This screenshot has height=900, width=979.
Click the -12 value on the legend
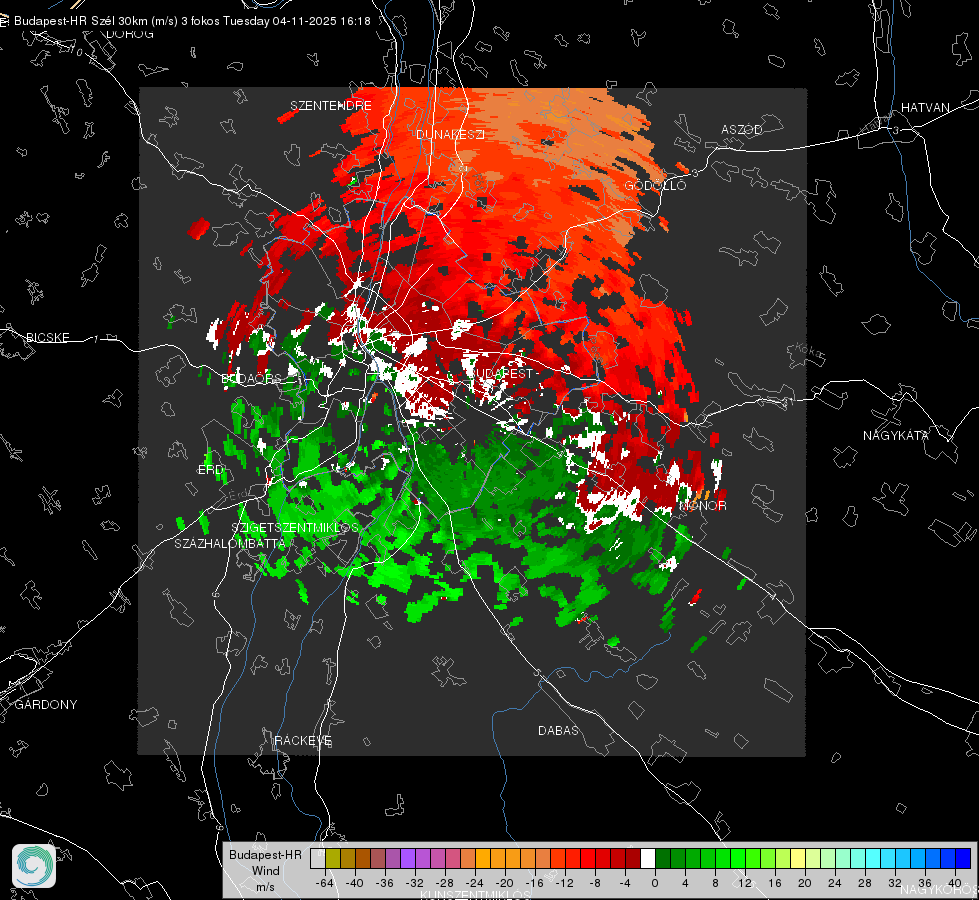click(x=564, y=883)
